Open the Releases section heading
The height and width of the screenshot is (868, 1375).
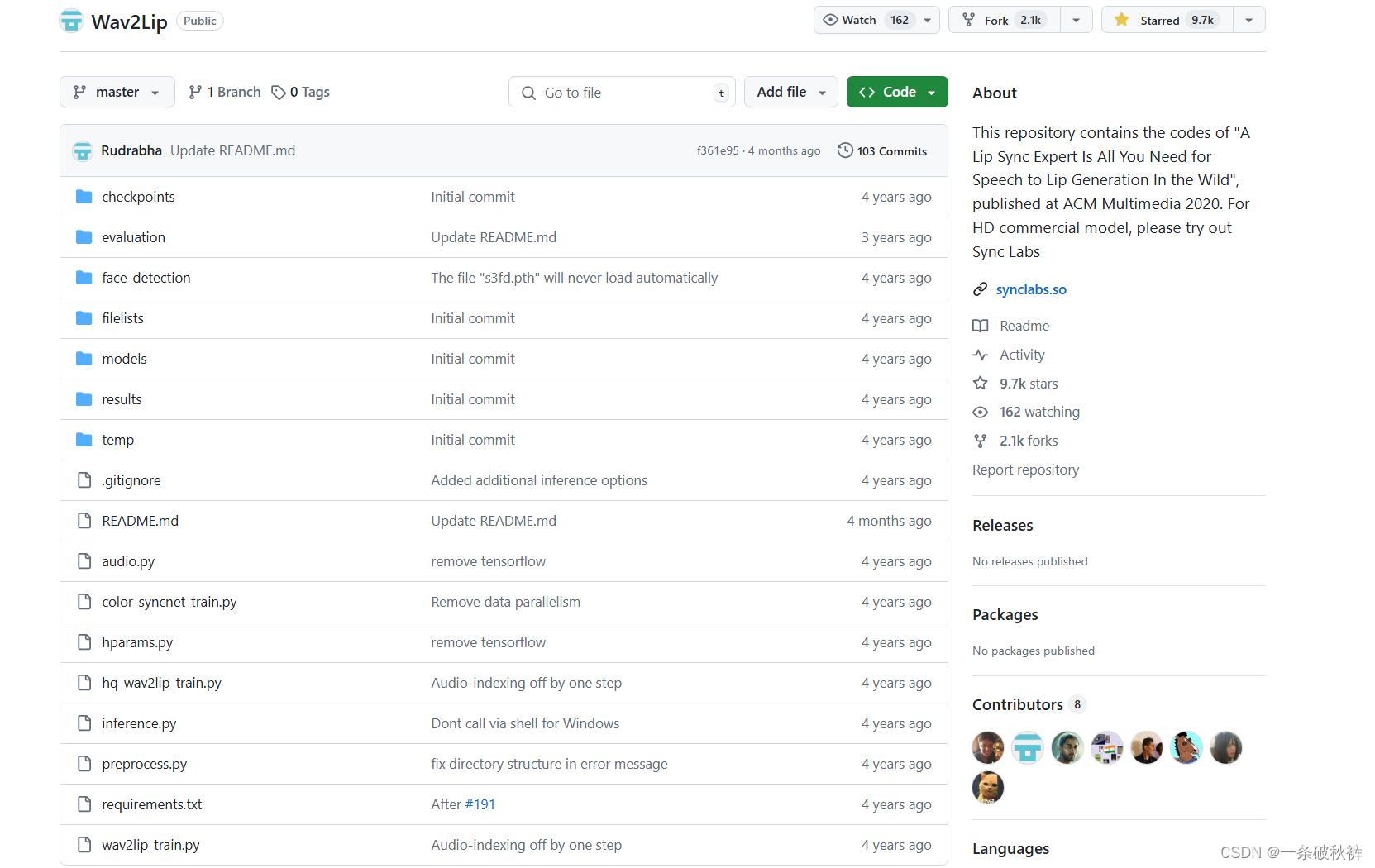pos(1003,526)
